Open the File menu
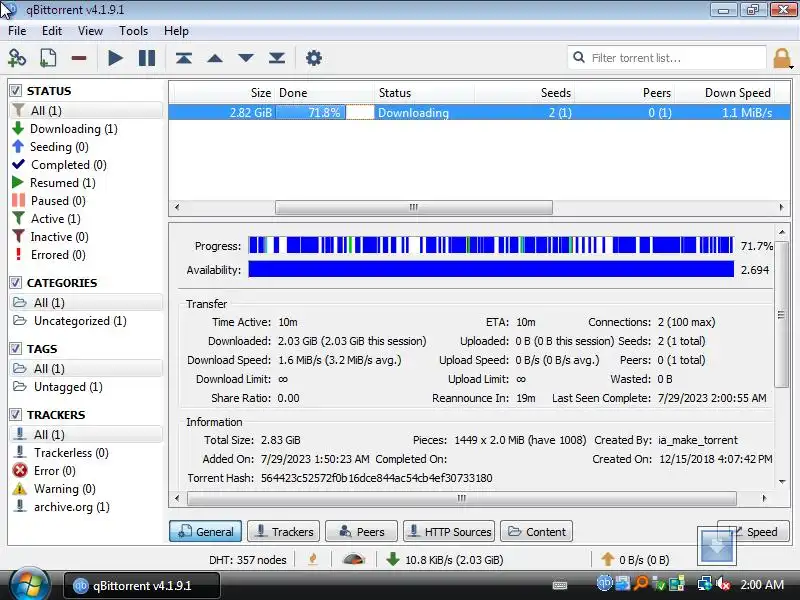This screenshot has width=800, height=600. click(17, 31)
